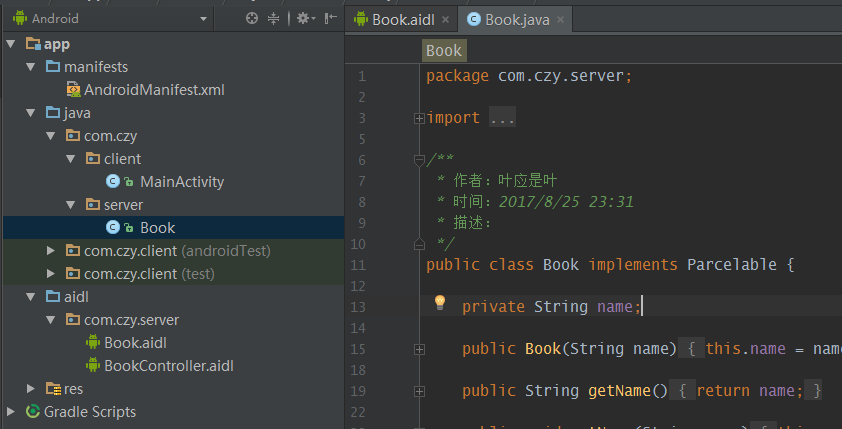Click the Gradle Scripts icon

click(32, 411)
